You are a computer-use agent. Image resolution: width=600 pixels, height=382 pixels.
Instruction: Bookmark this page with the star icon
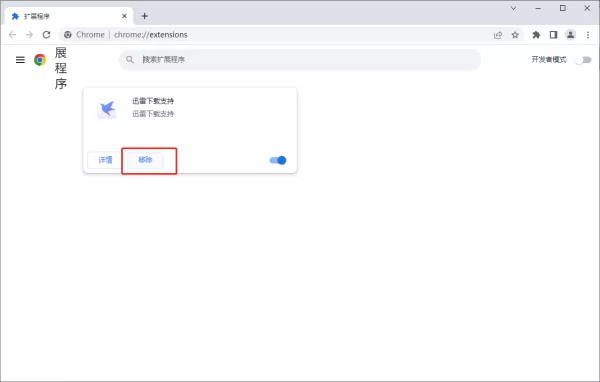click(515, 35)
